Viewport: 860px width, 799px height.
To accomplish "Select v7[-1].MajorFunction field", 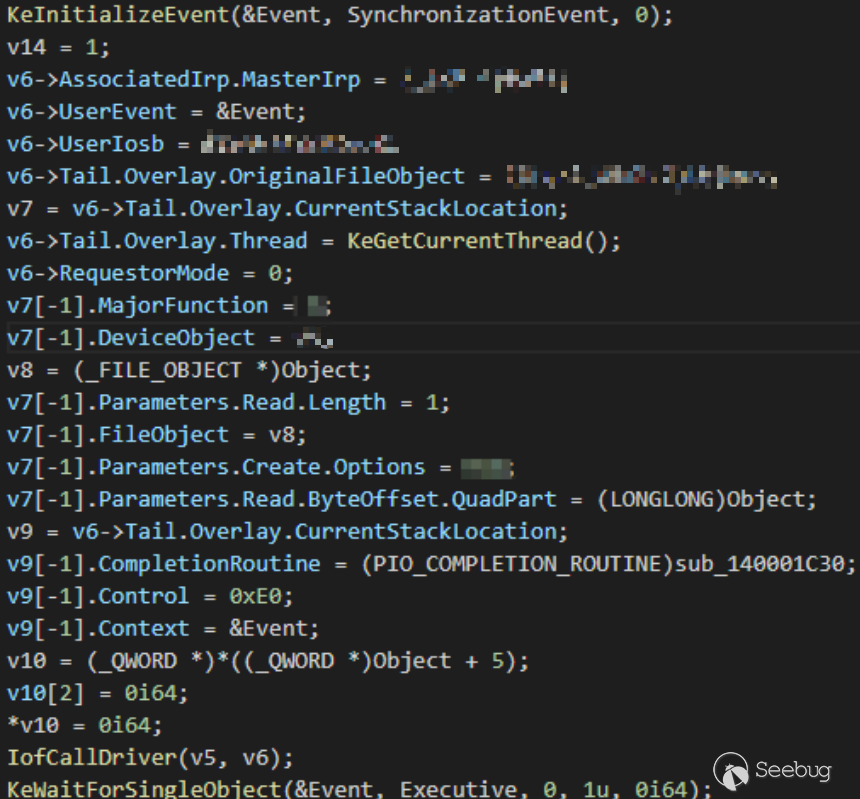I will click(137, 306).
